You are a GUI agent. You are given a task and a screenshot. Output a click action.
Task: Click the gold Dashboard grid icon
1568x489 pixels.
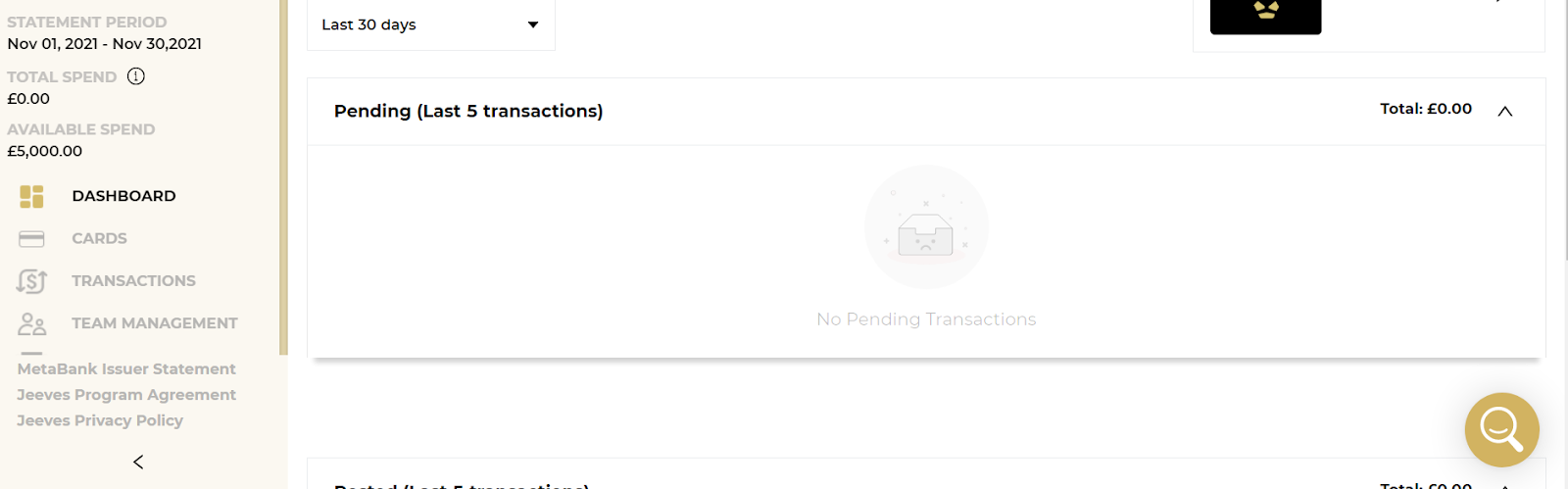click(31, 196)
